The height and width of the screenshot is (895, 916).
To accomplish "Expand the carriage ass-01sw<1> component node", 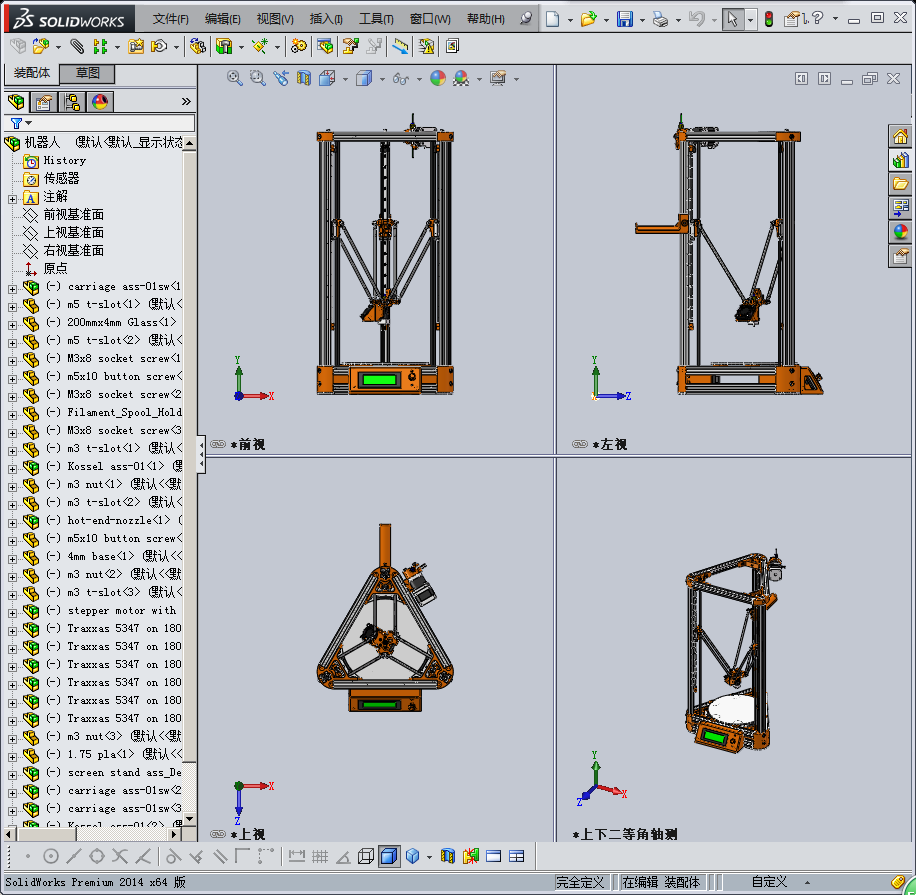I will 12,287.
